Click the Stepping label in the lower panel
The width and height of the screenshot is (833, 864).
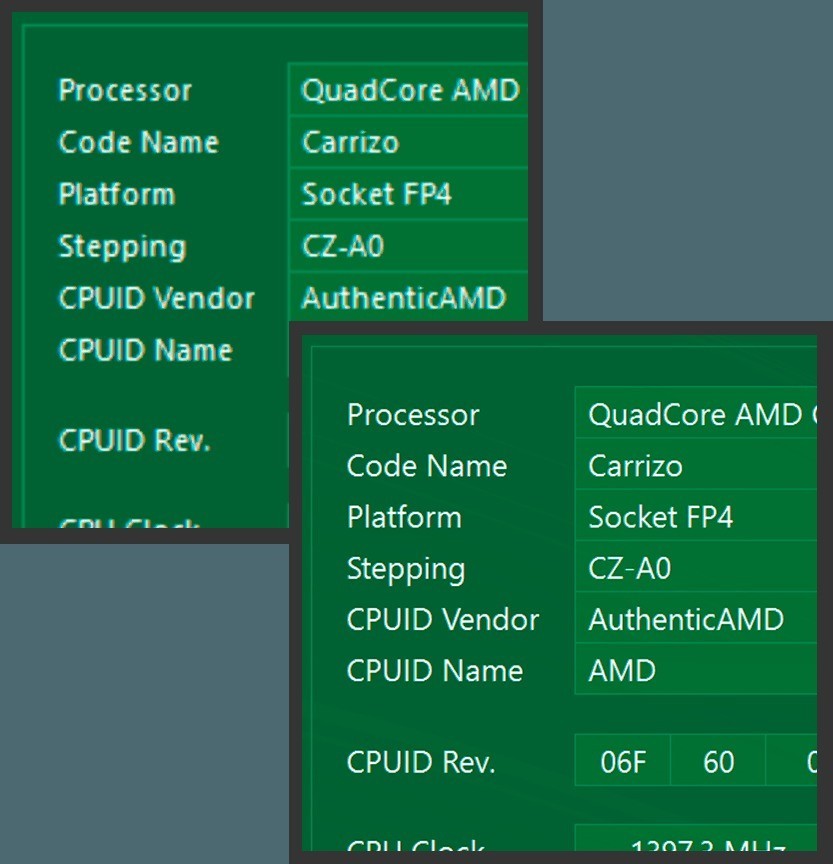[405, 569]
